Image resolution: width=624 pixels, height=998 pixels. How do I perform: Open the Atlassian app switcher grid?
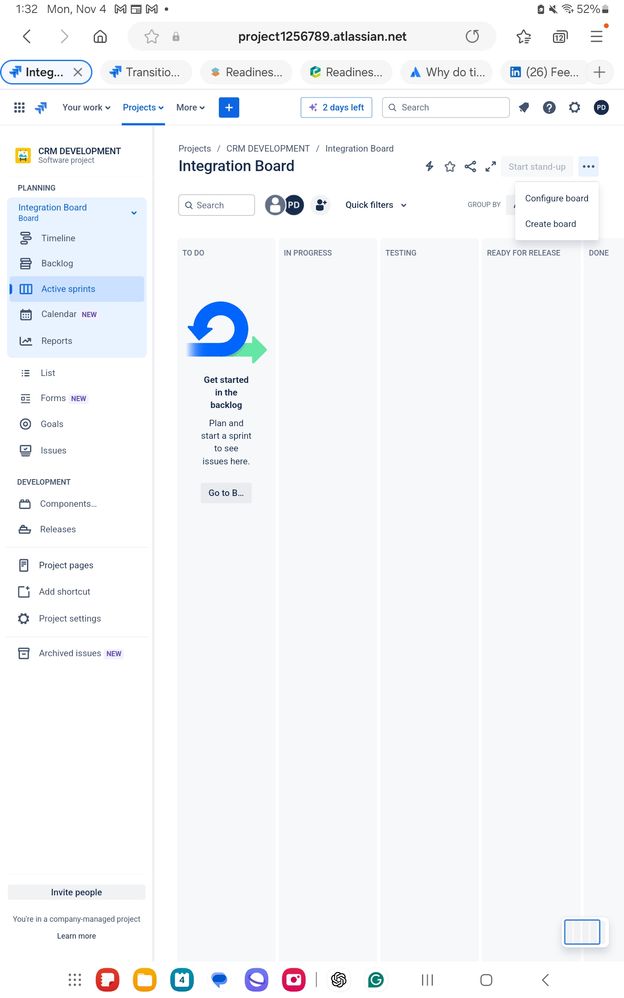20,108
